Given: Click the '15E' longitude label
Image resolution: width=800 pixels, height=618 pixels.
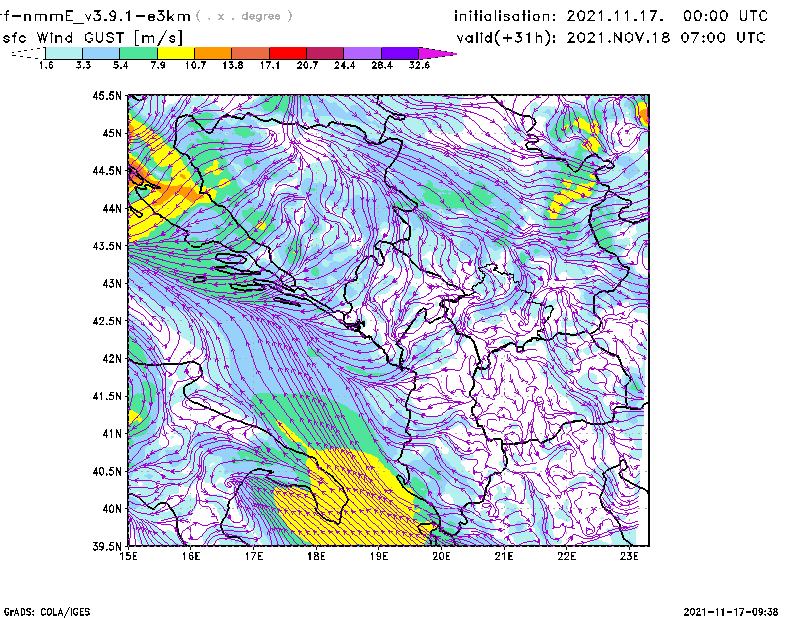Looking at the screenshot, I should [x=128, y=556].
